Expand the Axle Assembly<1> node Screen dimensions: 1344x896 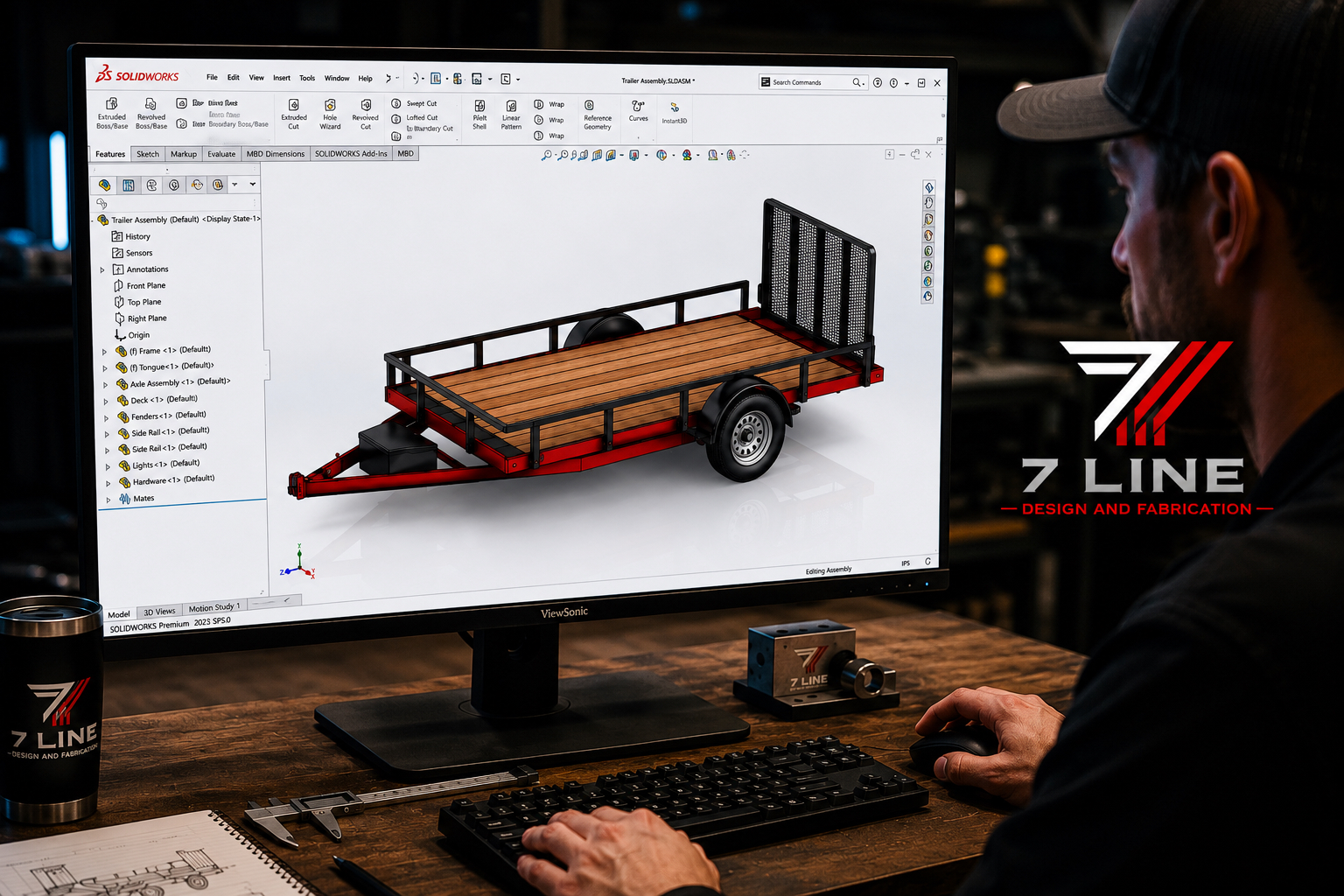click(106, 385)
